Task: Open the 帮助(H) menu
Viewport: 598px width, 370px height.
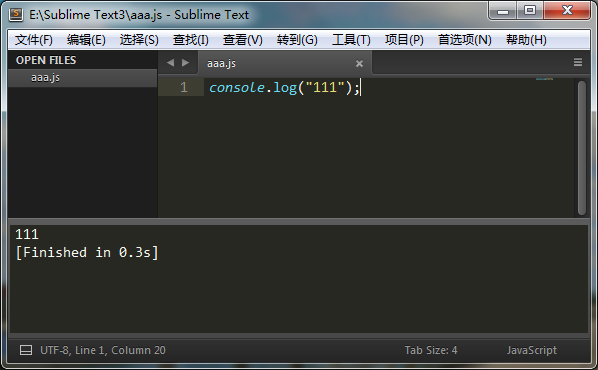Action: coord(526,40)
